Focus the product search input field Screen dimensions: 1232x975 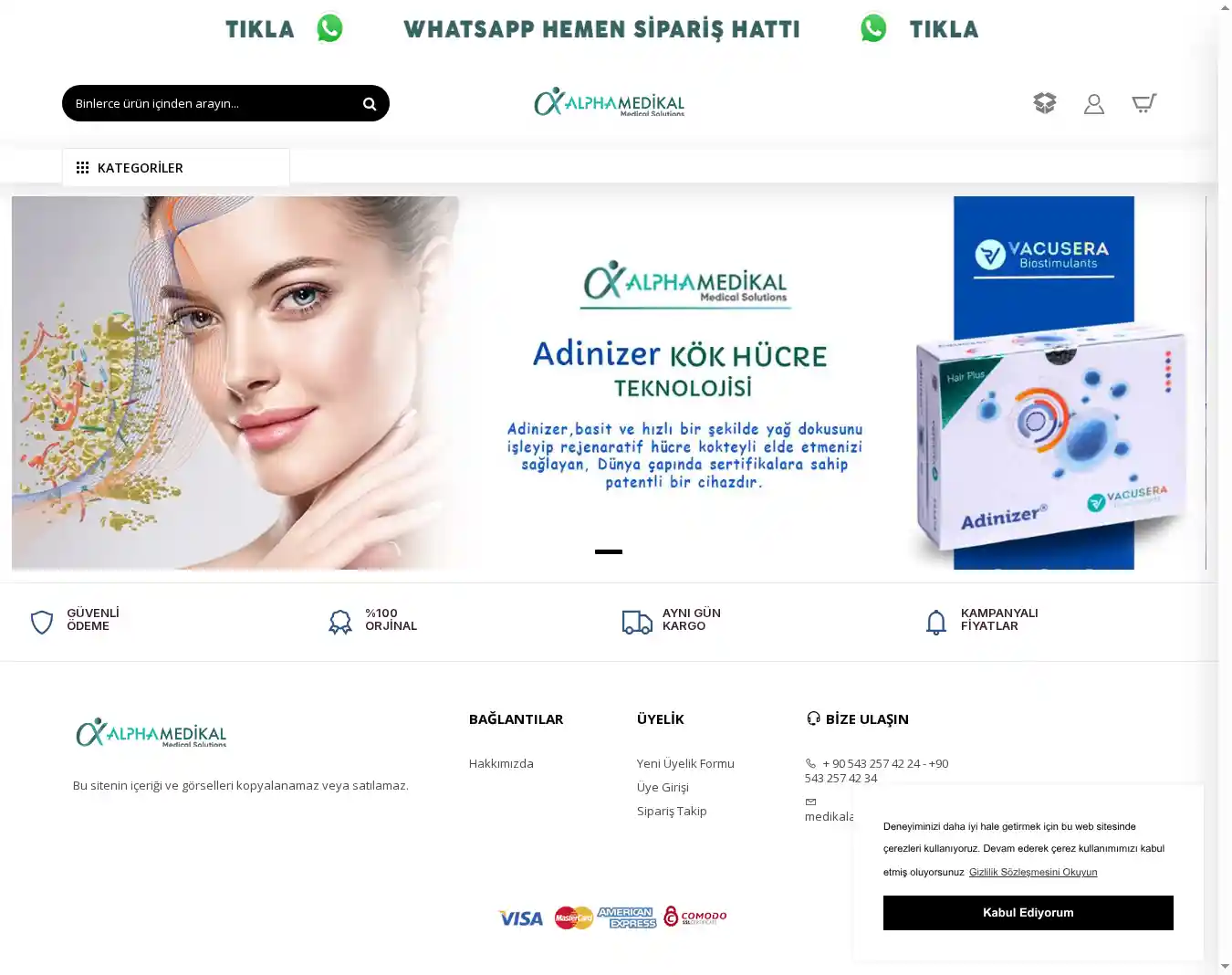(x=210, y=103)
